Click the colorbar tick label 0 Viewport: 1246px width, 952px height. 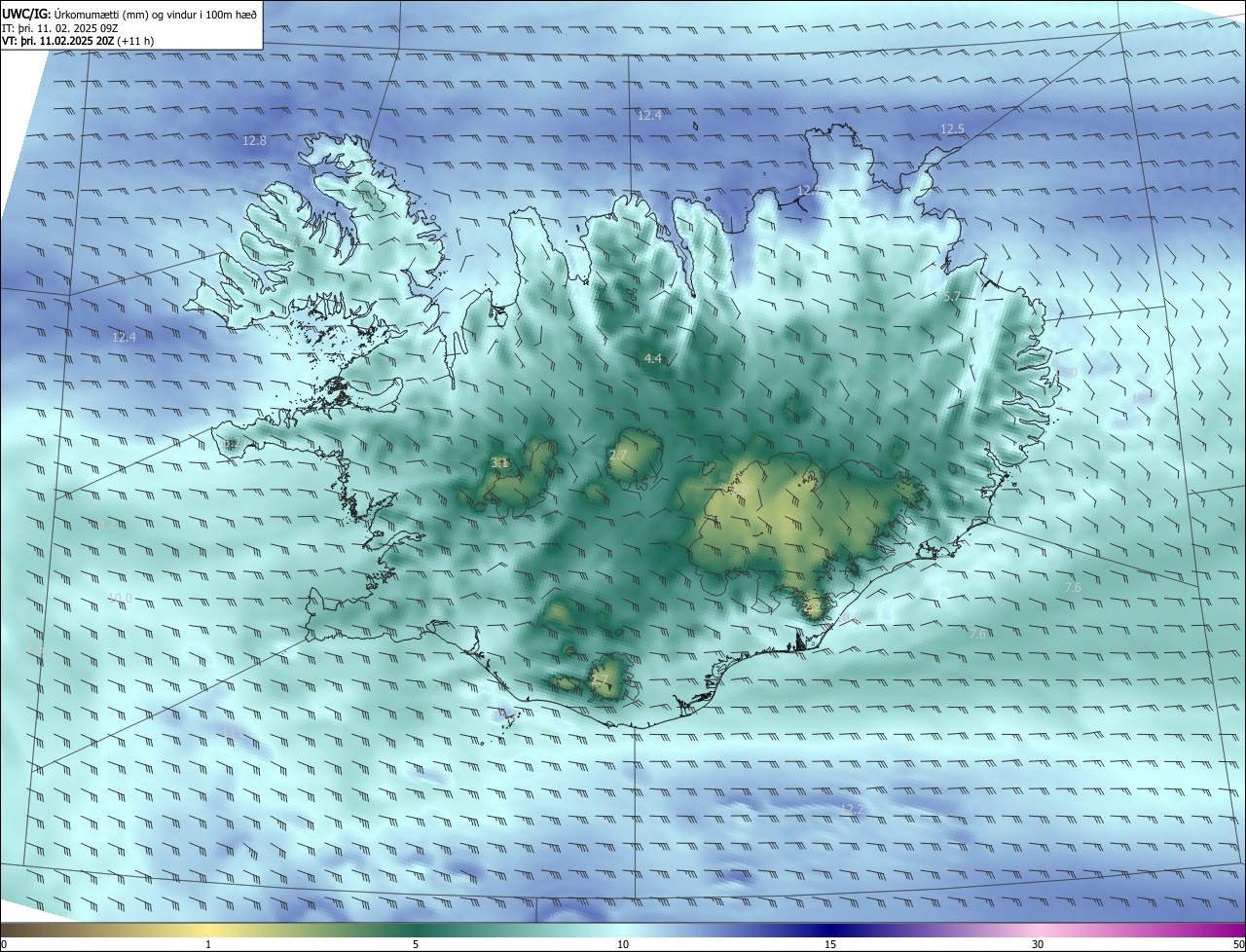pos(4,944)
